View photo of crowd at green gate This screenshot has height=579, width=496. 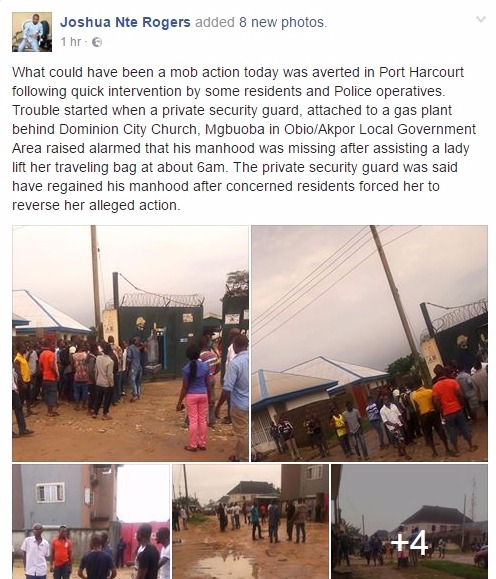point(130,343)
